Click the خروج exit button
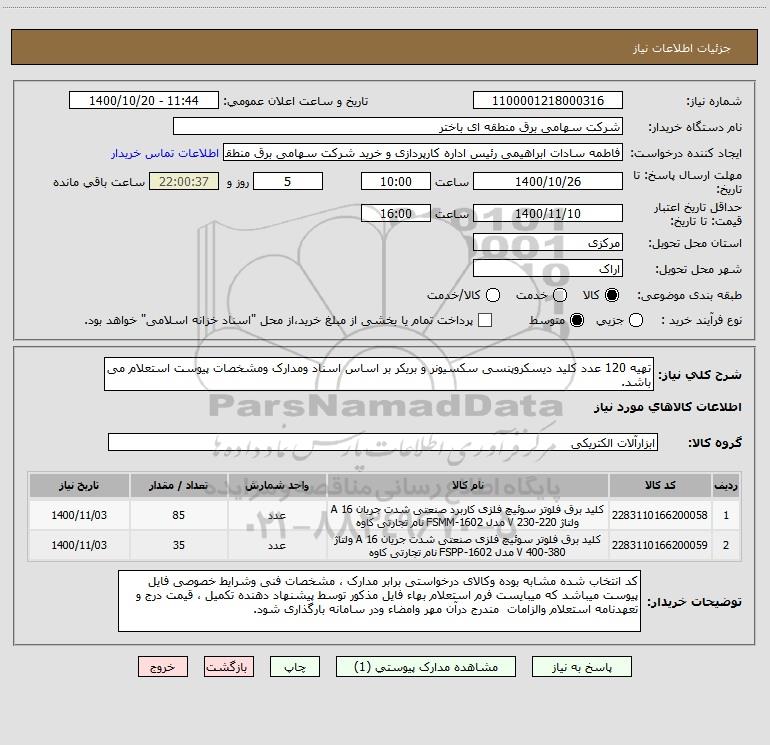This screenshot has width=770, height=745. pos(163,667)
